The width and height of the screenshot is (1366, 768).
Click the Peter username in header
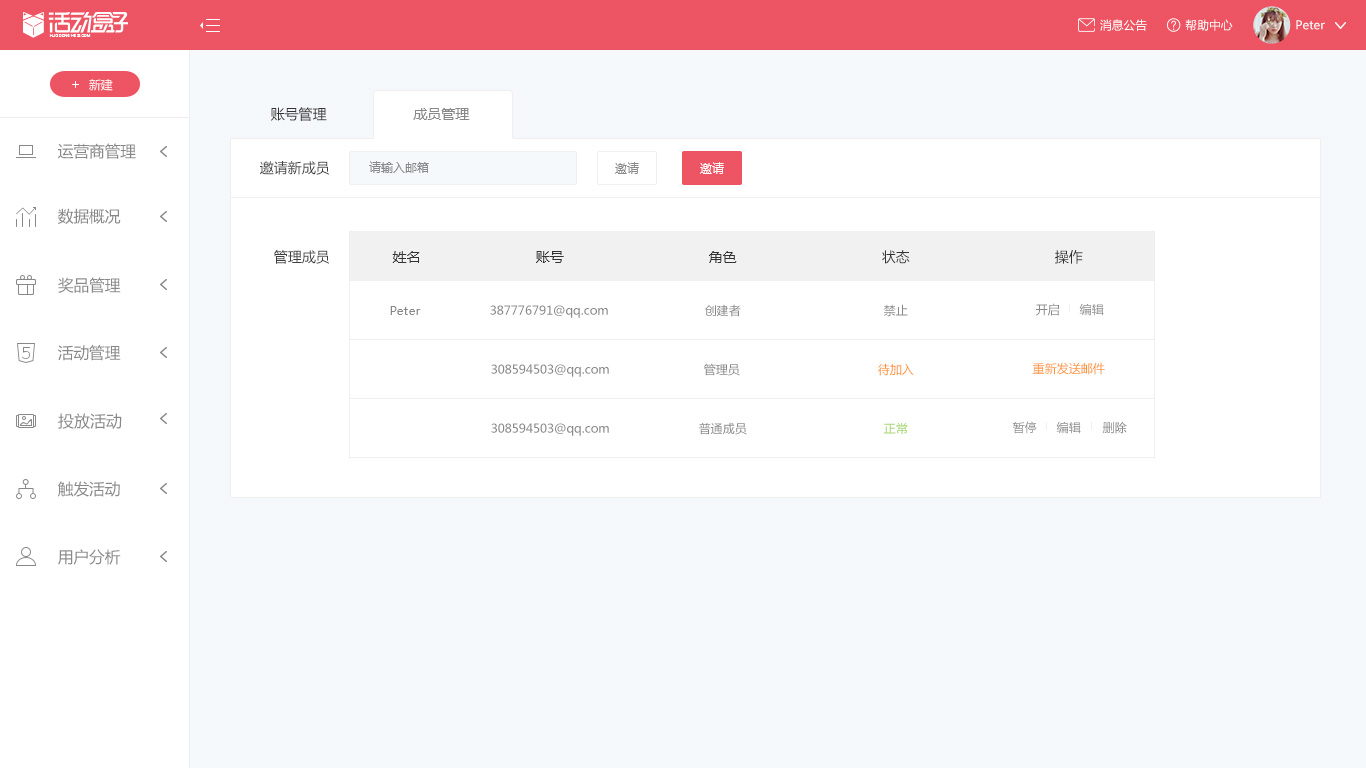1310,25
